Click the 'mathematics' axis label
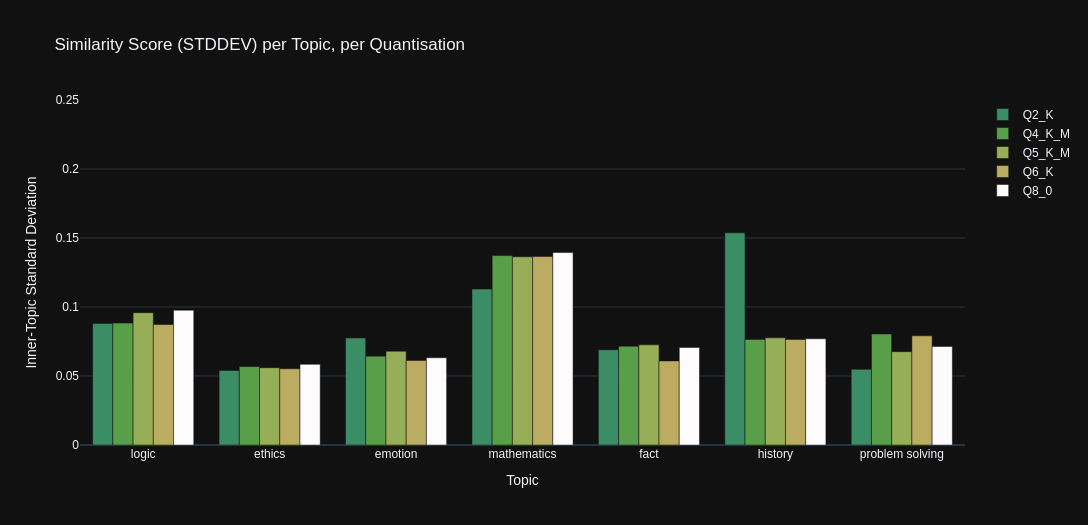The image size is (1088, 525). pyautogui.click(x=522, y=454)
